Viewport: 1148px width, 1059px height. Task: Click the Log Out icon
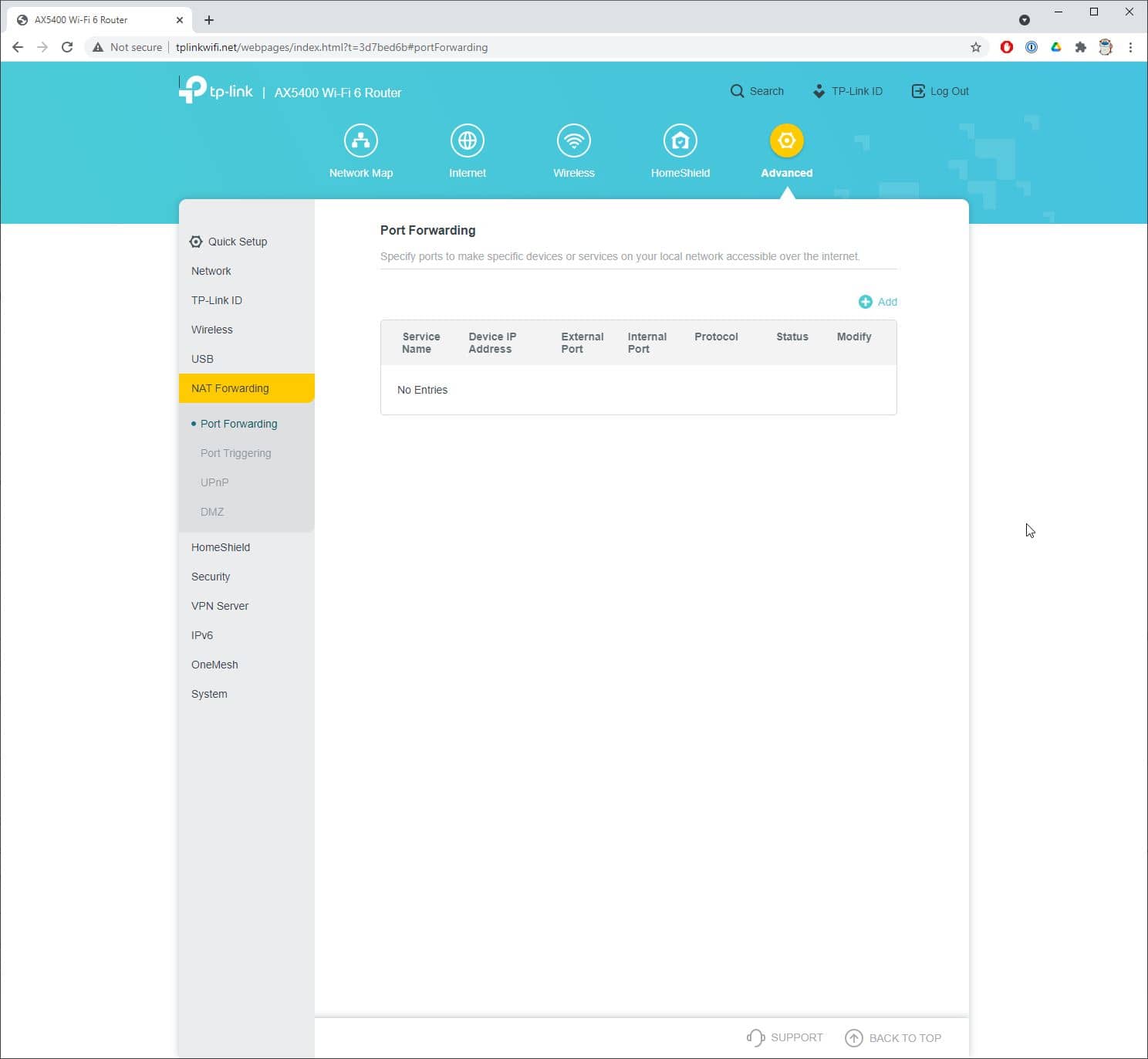pos(918,91)
